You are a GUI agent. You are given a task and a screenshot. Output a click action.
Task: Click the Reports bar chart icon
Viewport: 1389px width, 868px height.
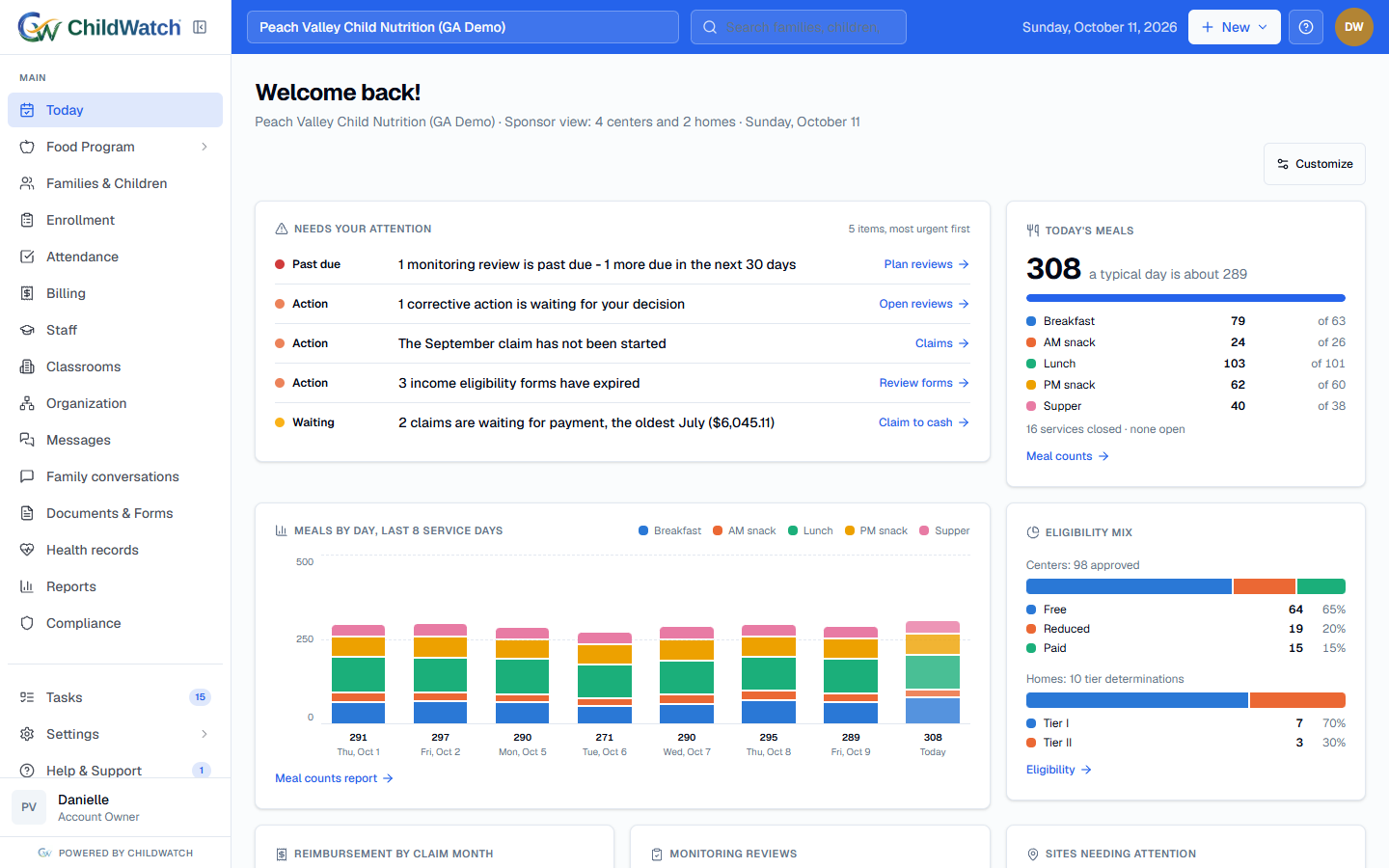[27, 586]
